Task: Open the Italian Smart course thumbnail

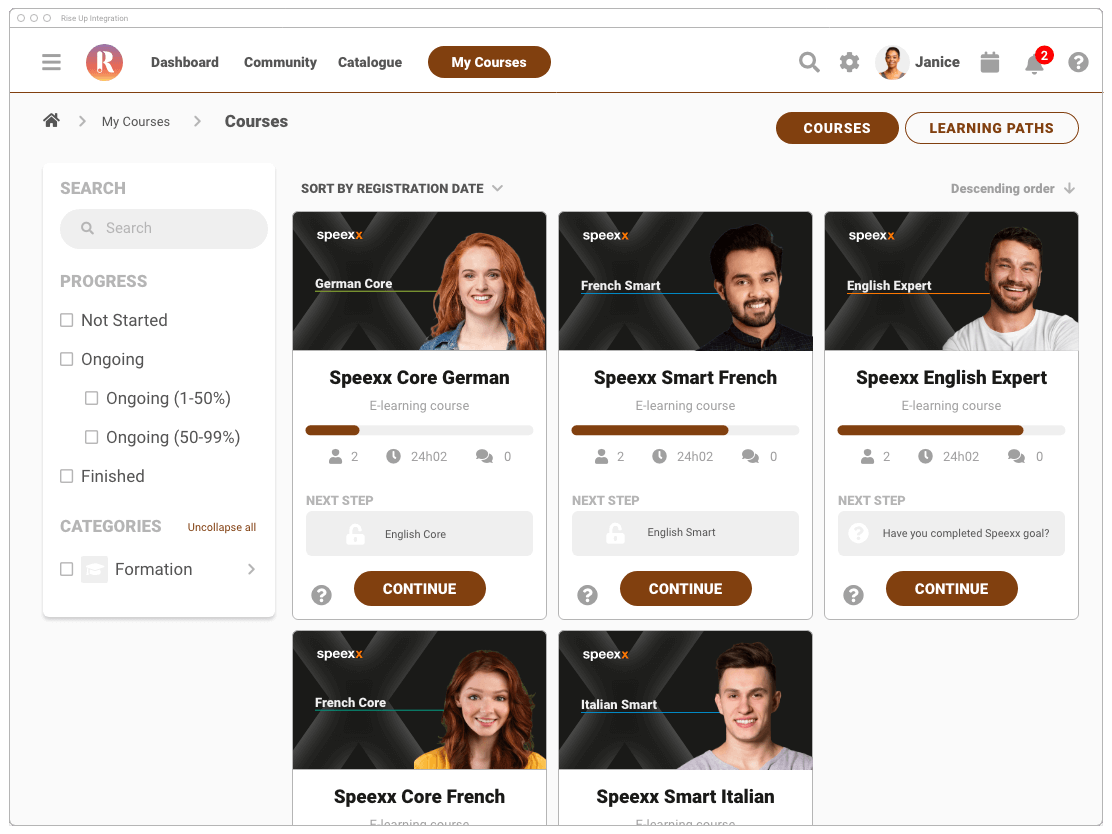Action: 685,701
